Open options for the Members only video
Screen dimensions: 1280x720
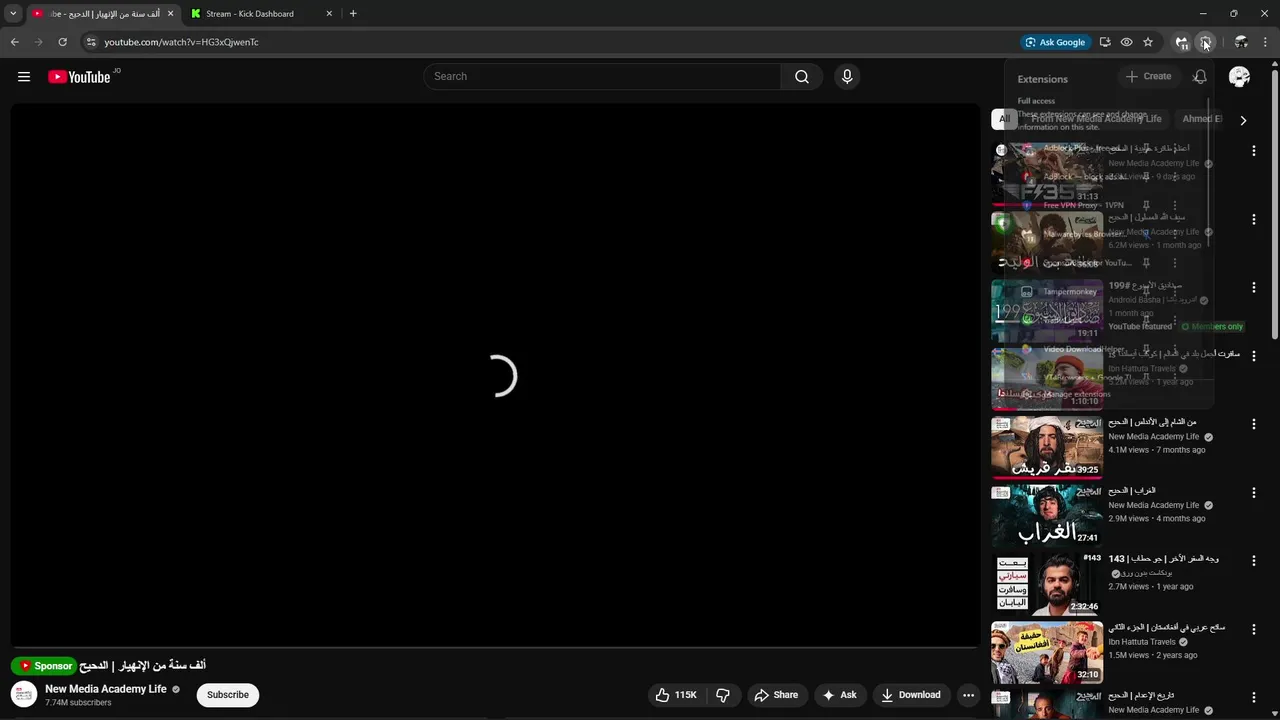(1253, 287)
